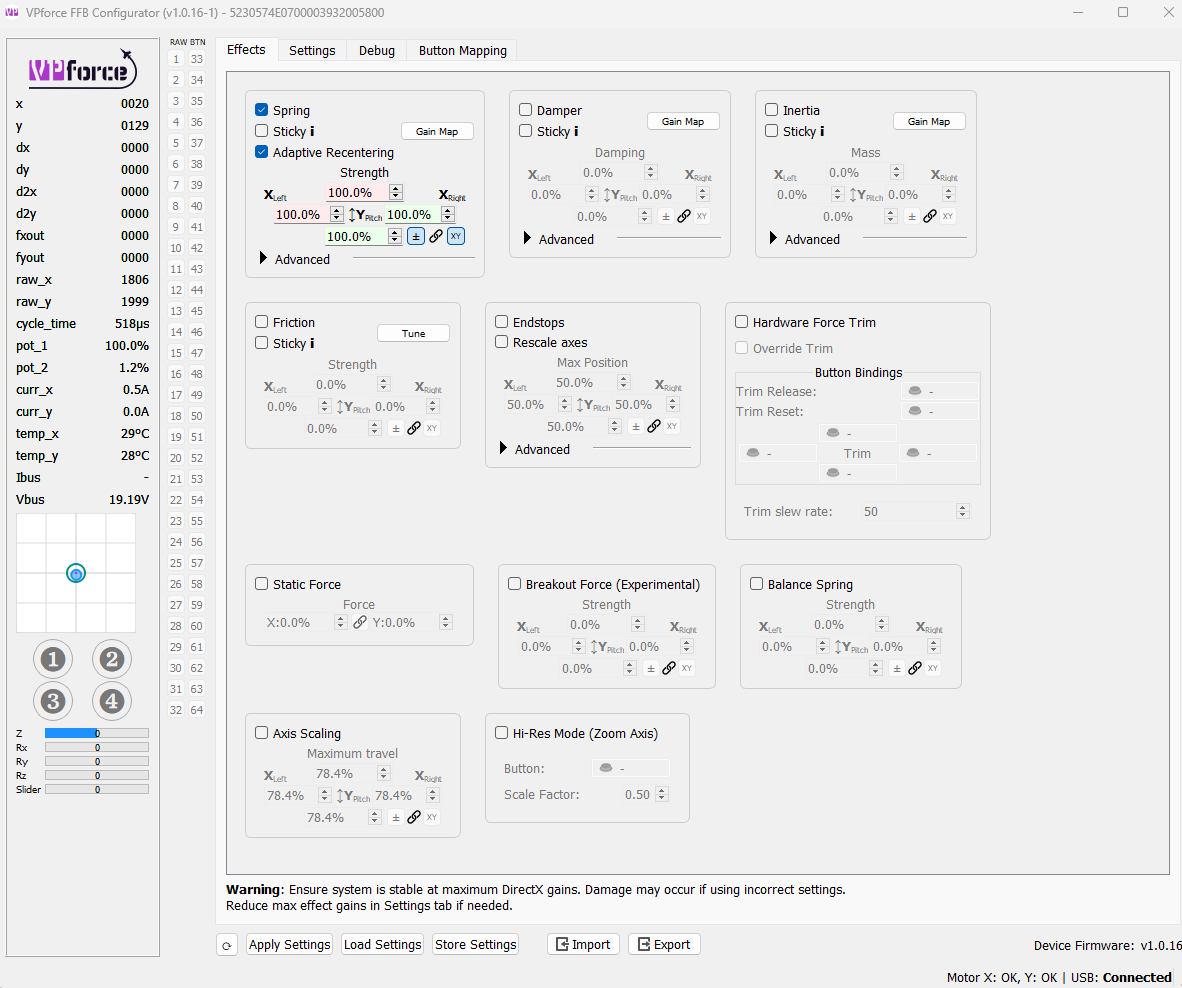Screen dimensions: 1182x988
Task: Switch to the Effects tab
Action: pos(246,50)
